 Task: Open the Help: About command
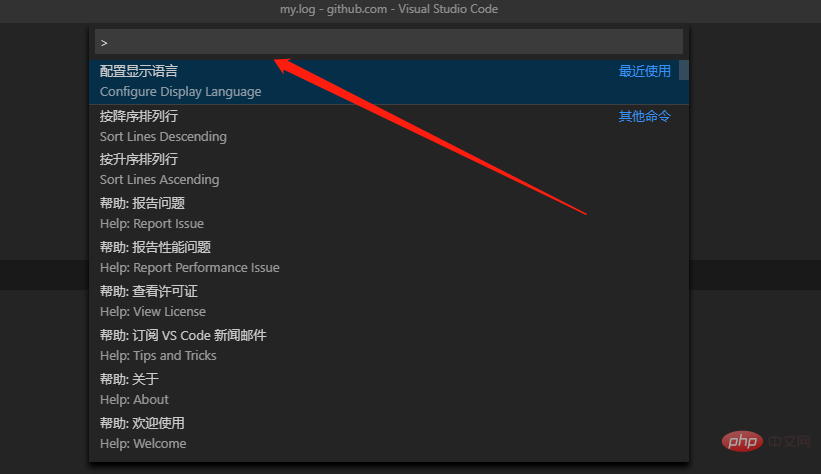click(x=389, y=390)
